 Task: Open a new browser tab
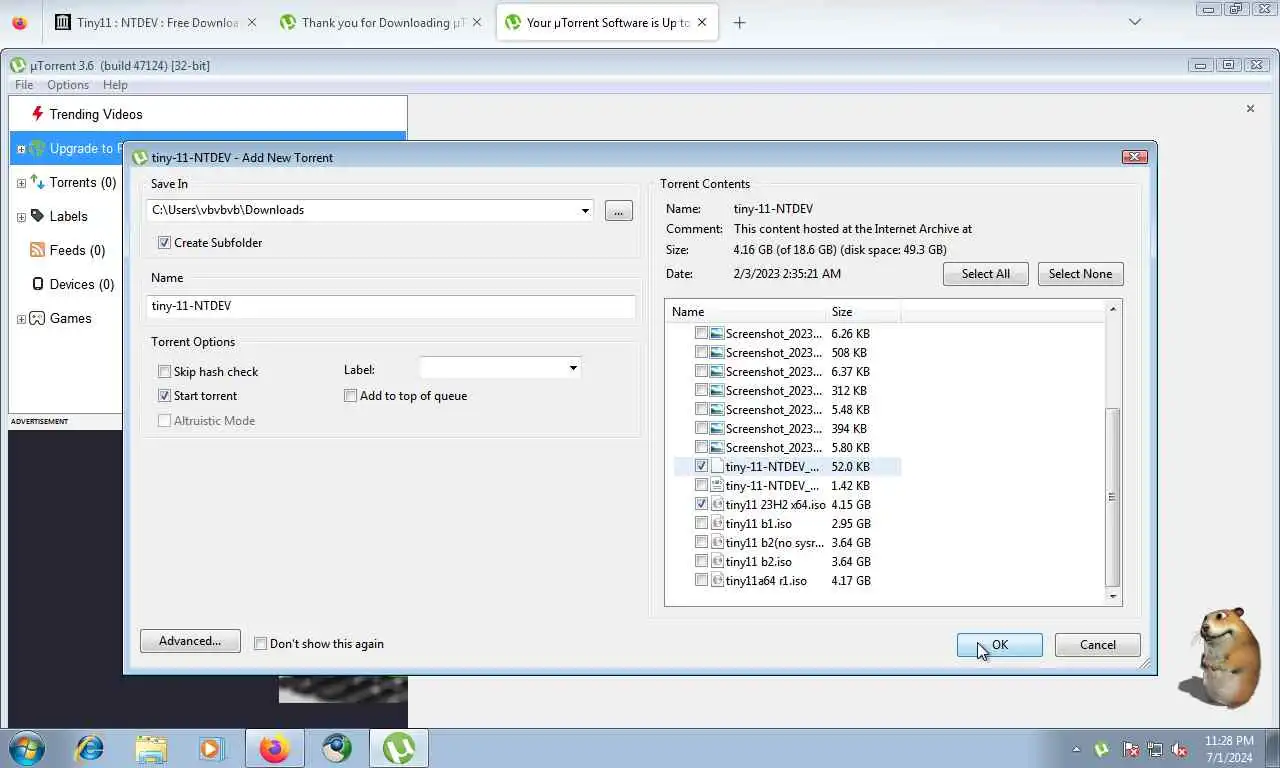pyautogui.click(x=739, y=22)
